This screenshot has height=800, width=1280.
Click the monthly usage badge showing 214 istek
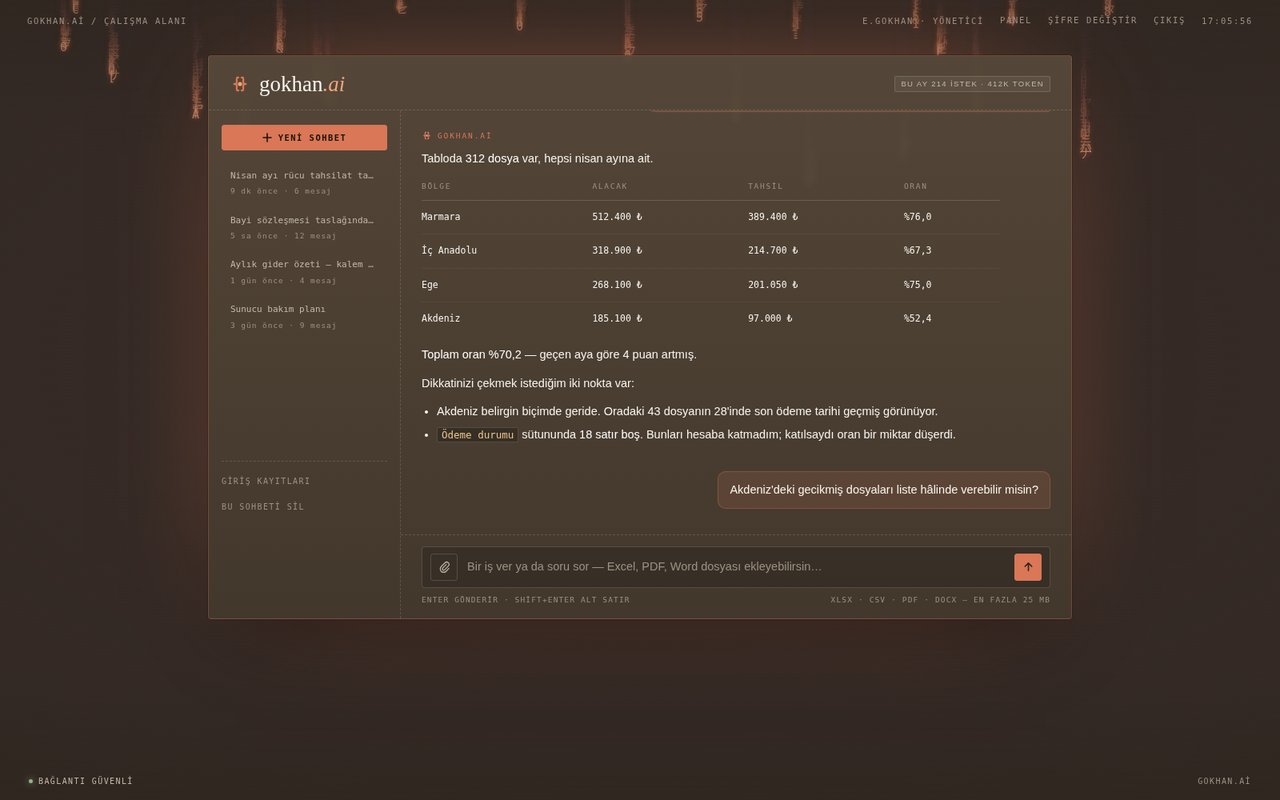972,84
